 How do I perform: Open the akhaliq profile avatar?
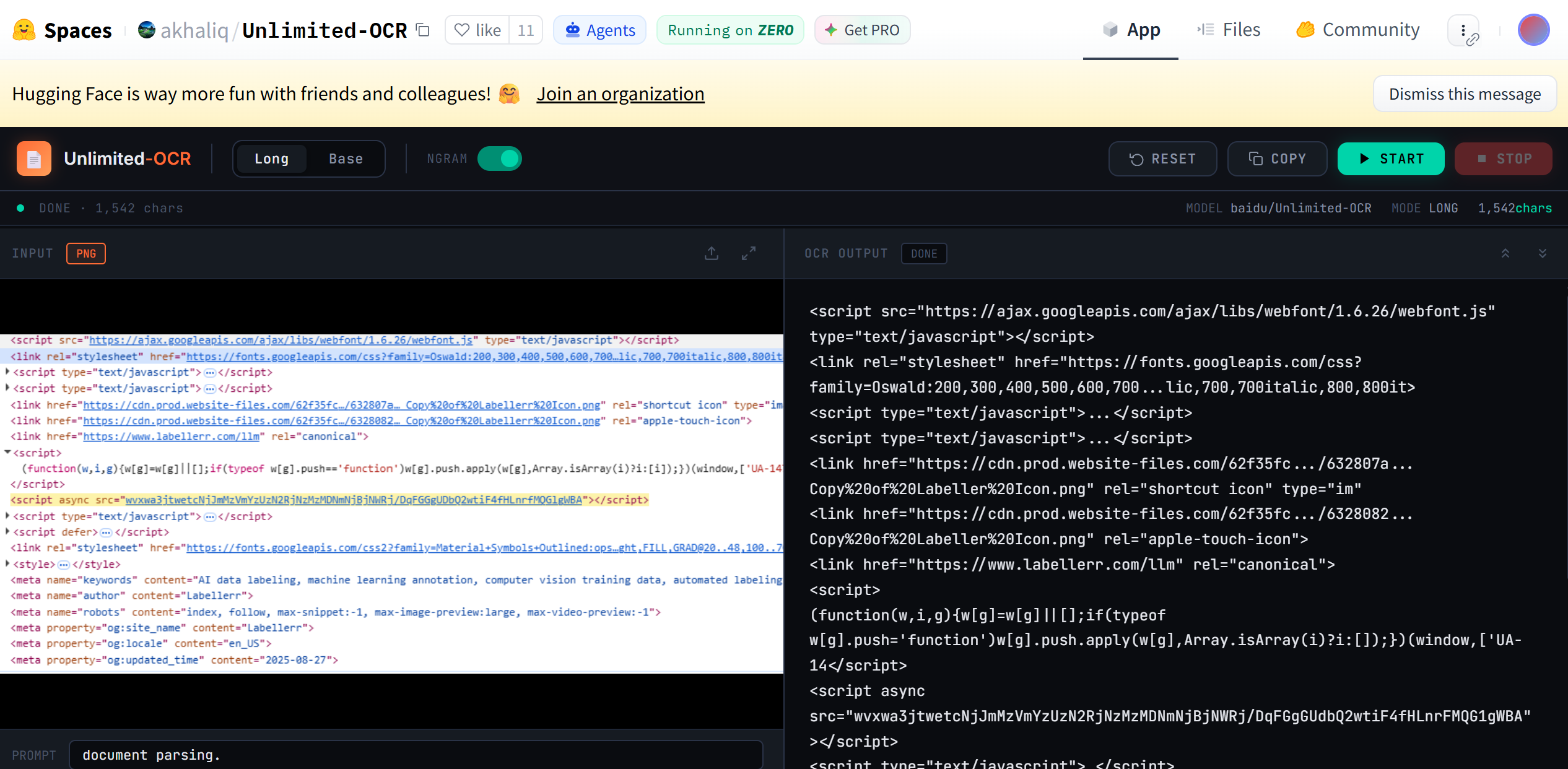(x=146, y=30)
